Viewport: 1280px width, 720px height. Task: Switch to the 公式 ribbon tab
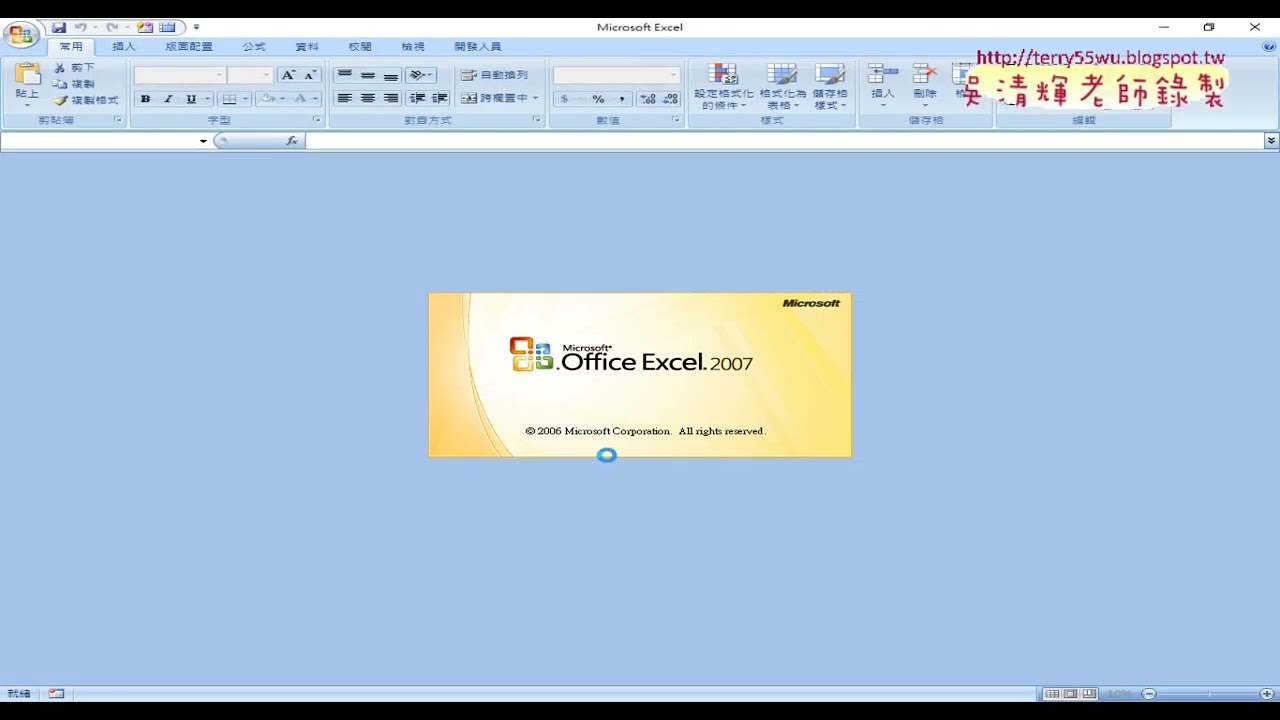254,47
